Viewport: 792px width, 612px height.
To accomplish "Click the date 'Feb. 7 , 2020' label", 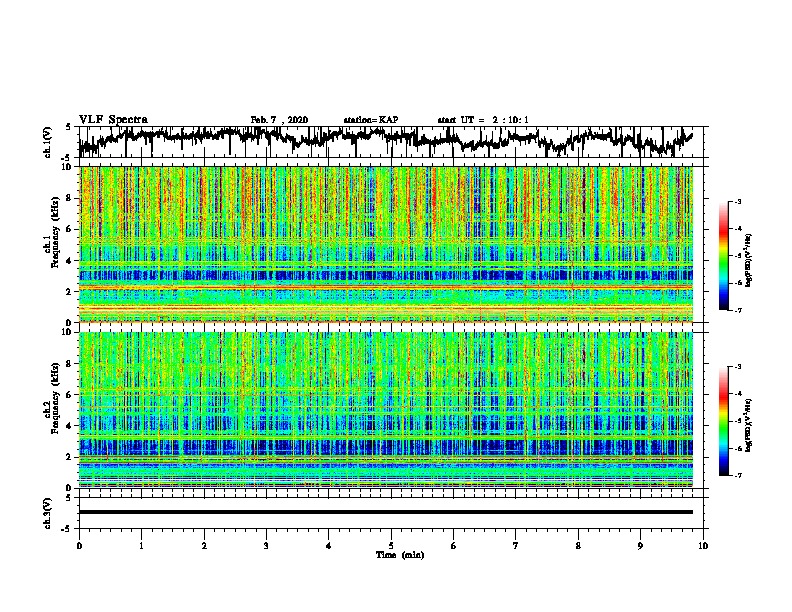I will pyautogui.click(x=279, y=120).
